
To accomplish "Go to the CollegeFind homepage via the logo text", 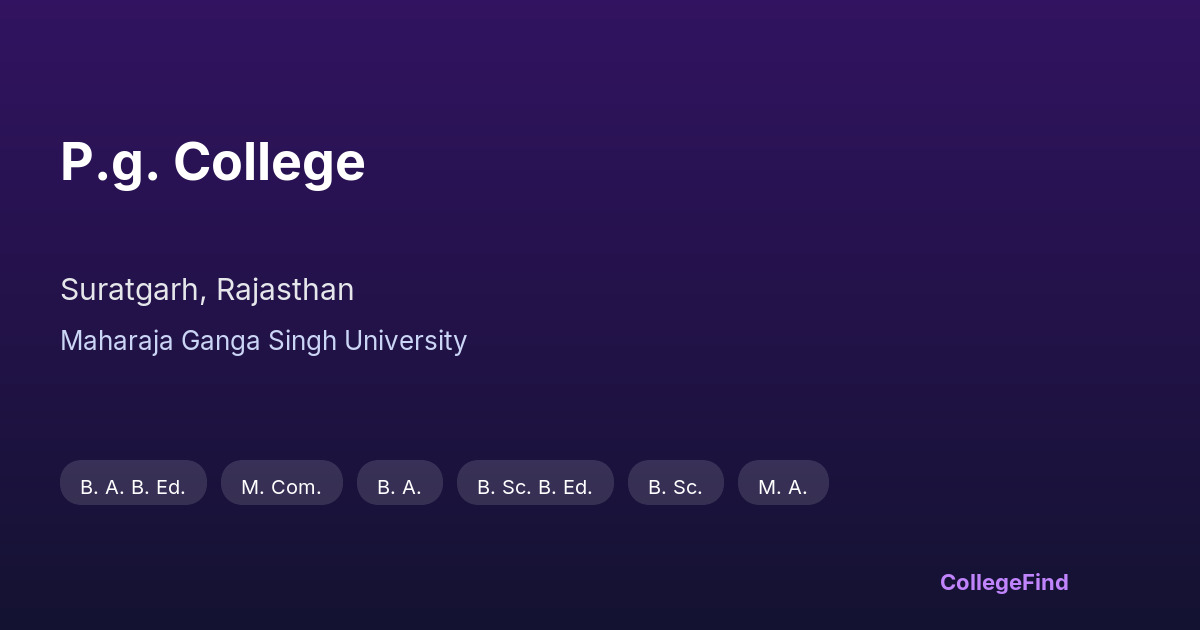I will point(1004,582).
